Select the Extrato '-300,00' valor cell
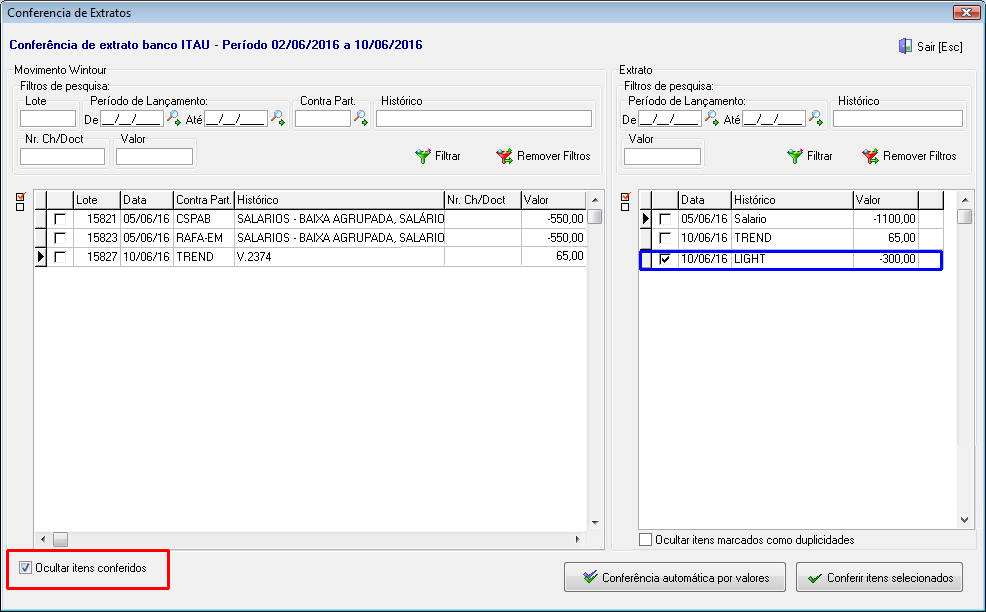This screenshot has width=986, height=612. pos(885,259)
